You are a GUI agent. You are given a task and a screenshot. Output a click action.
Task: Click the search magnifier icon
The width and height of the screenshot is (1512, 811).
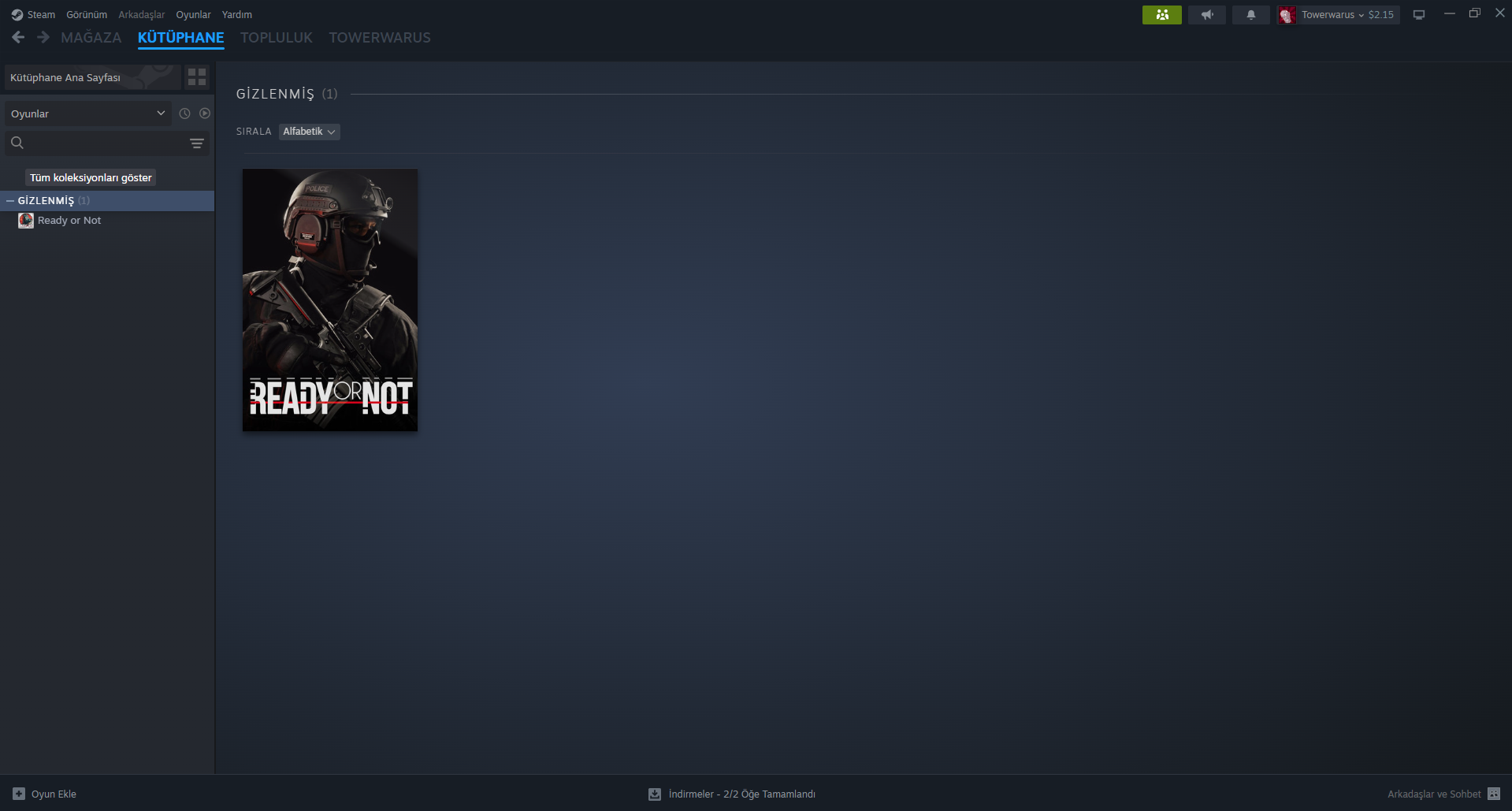click(x=17, y=143)
